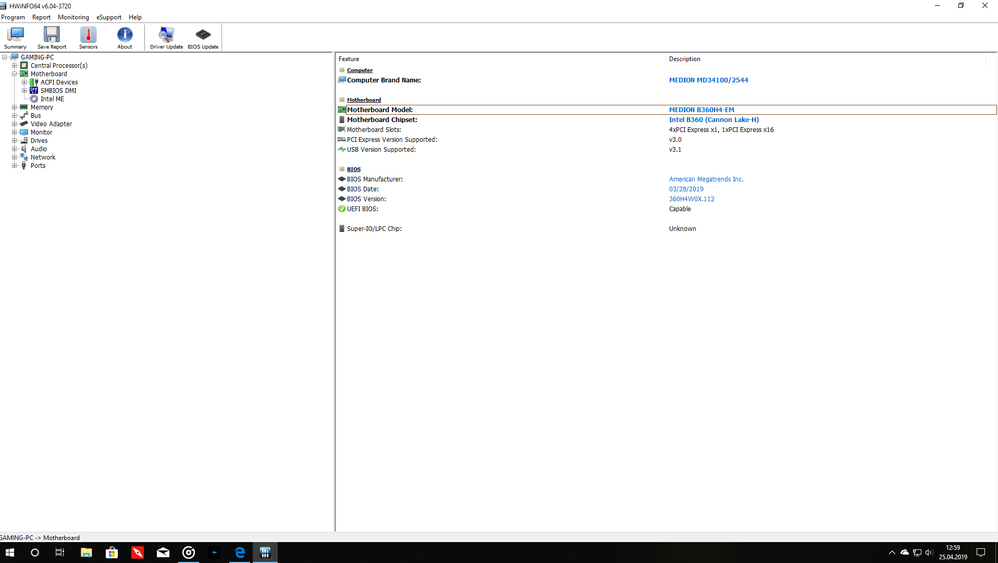Open the Summary toolbar icon
This screenshot has width=998, height=563.
(x=15, y=38)
